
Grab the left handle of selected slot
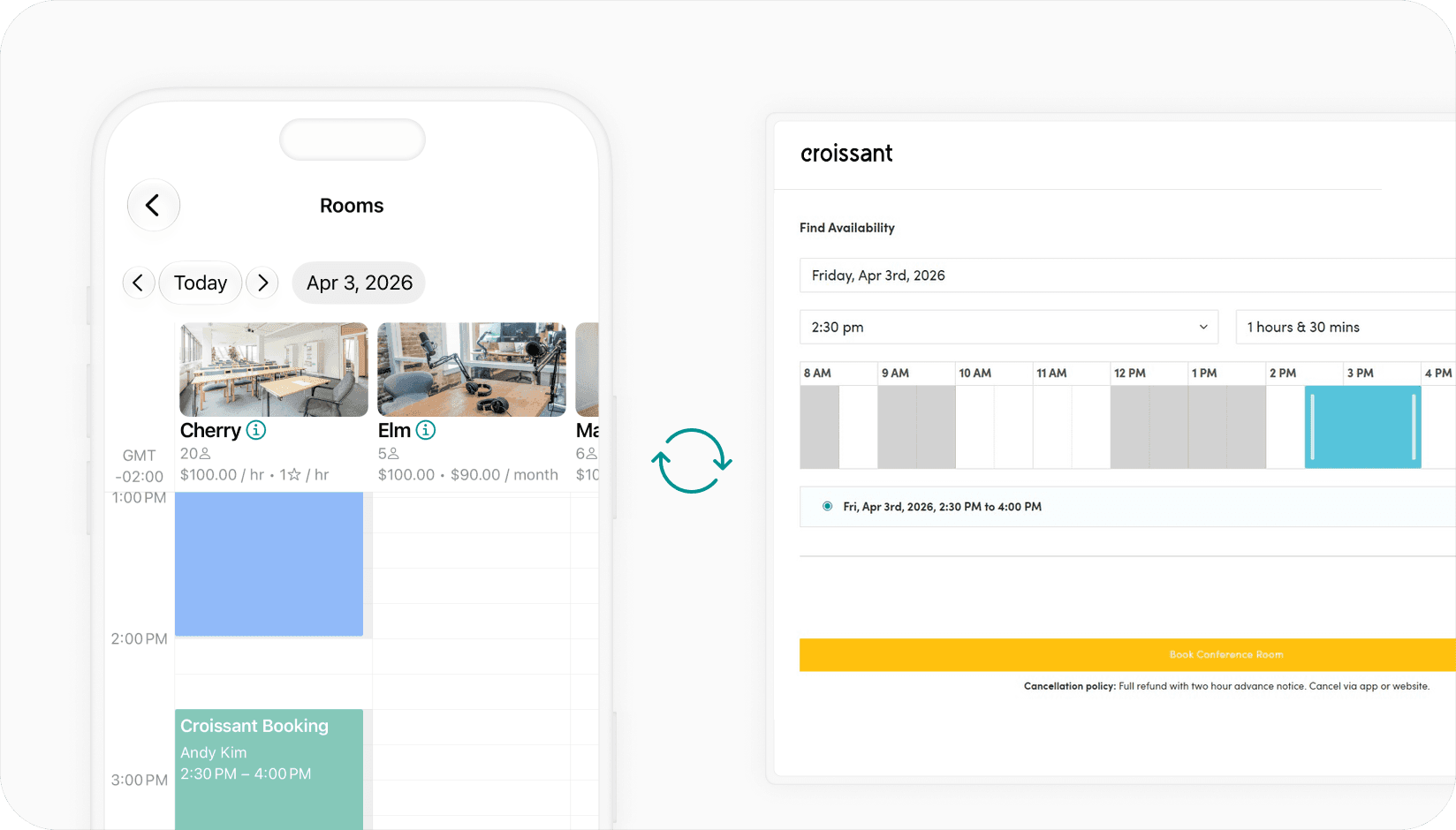pos(1313,426)
